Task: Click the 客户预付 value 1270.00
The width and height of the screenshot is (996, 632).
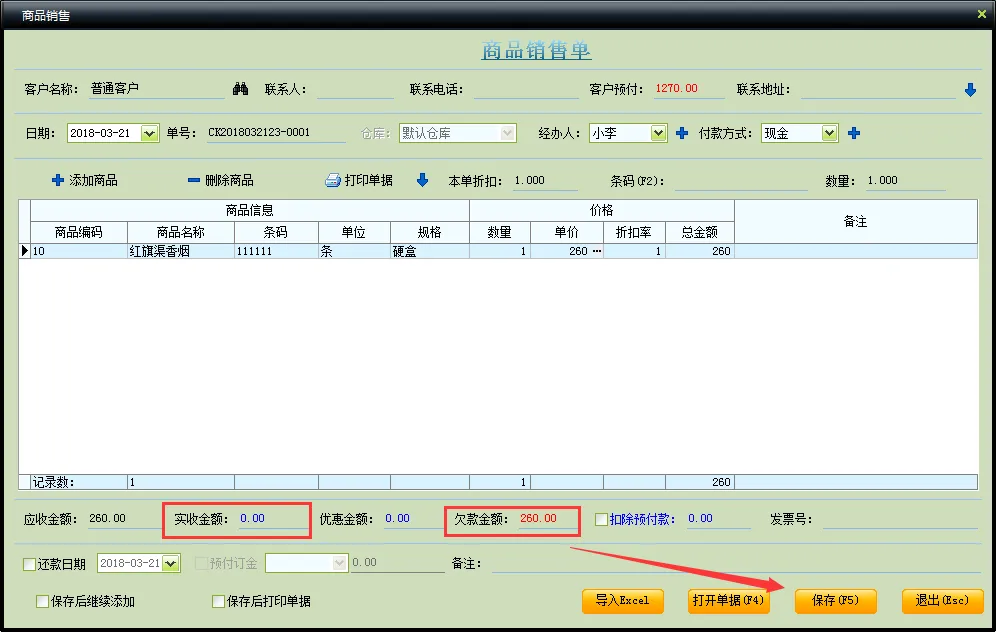Action: 676,88
